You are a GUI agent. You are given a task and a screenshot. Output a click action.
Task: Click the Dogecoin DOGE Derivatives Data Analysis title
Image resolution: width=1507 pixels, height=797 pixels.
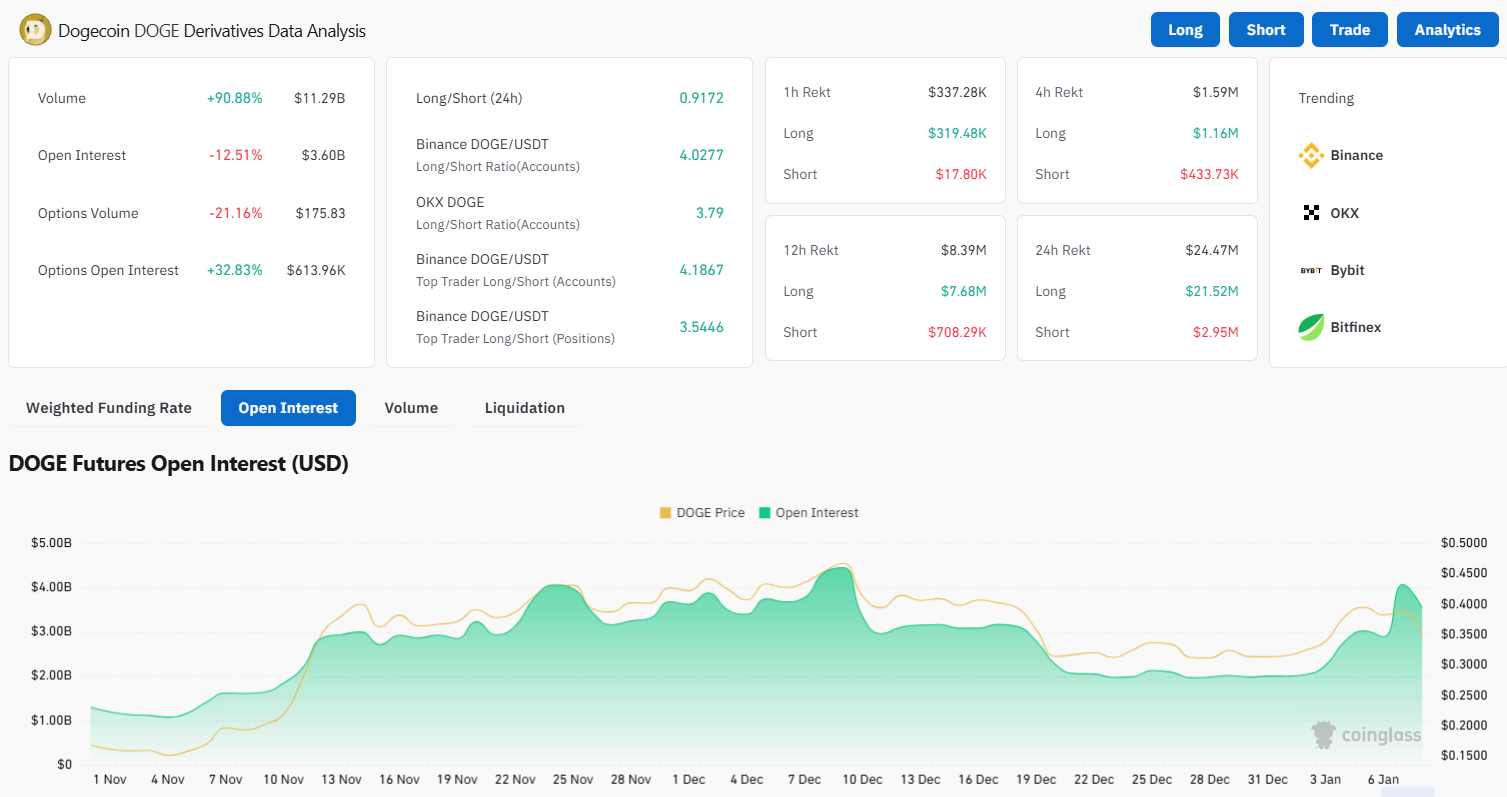pyautogui.click(x=212, y=31)
